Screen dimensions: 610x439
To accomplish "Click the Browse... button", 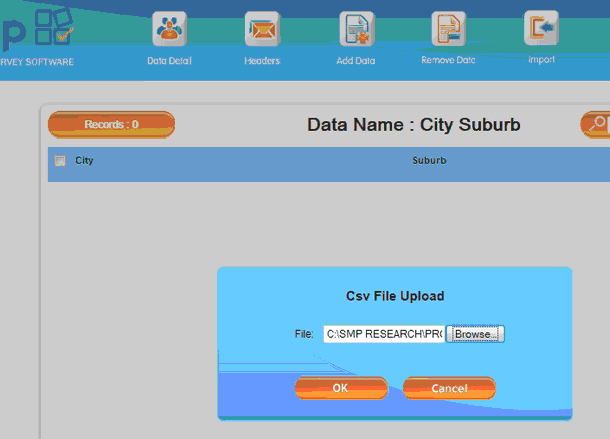I will pyautogui.click(x=475, y=334).
